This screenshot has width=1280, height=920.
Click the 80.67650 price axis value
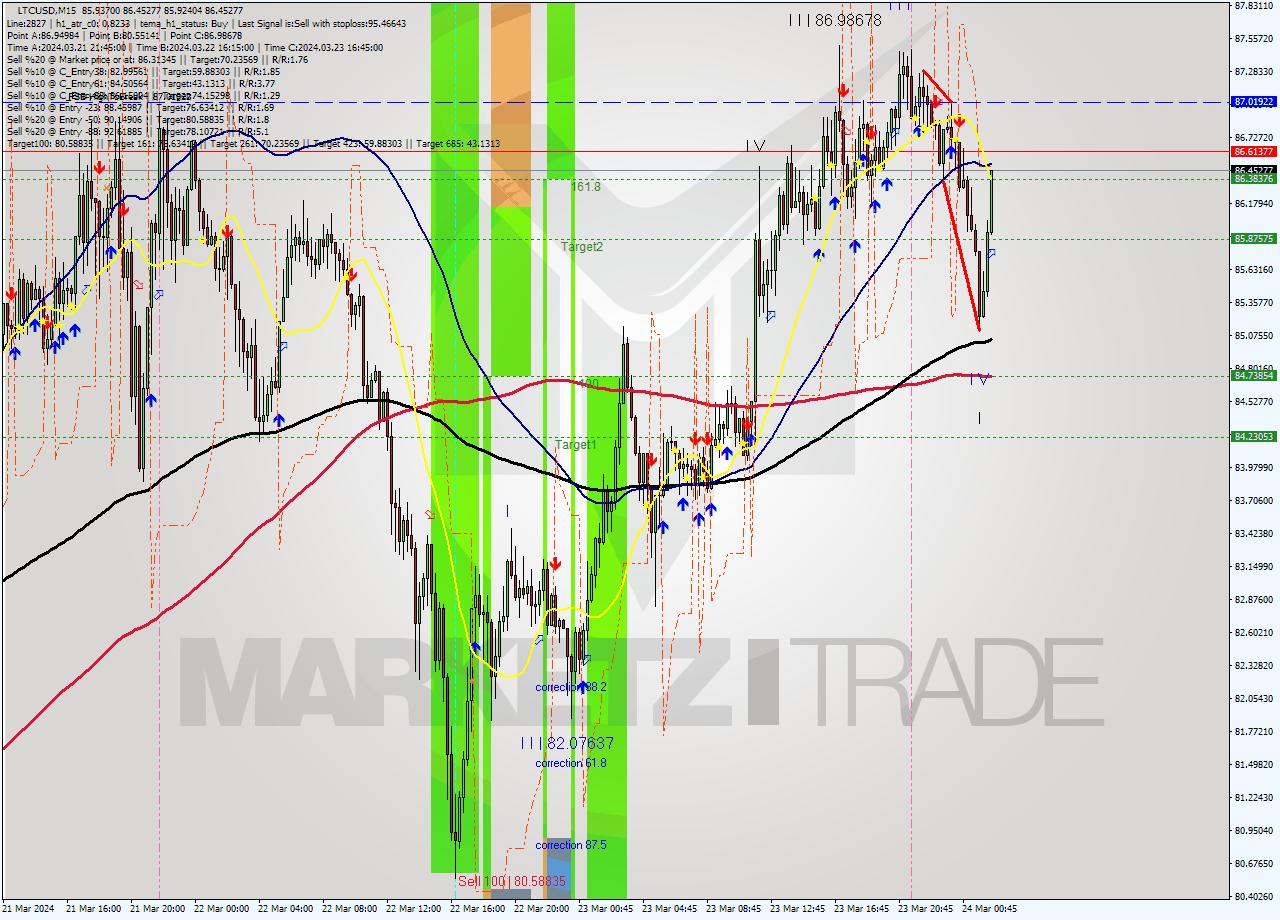click(1254, 864)
